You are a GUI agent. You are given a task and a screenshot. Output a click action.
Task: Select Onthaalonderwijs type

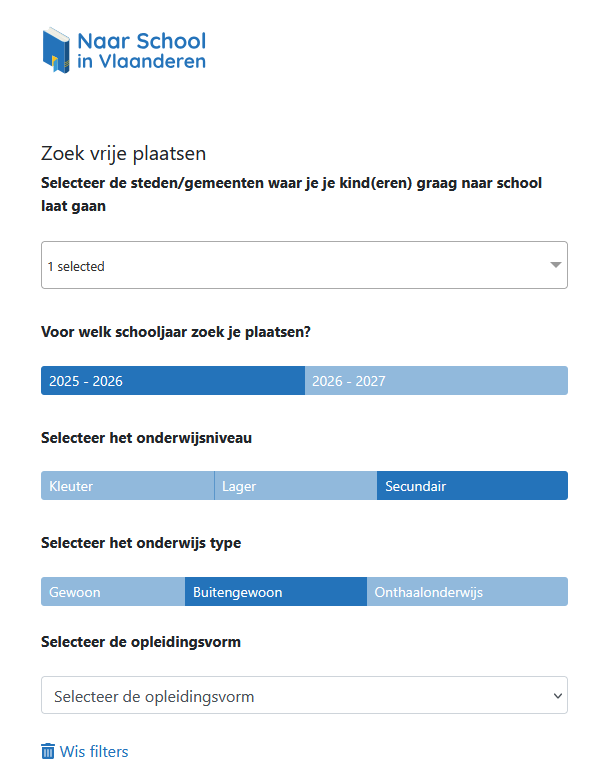[467, 592]
